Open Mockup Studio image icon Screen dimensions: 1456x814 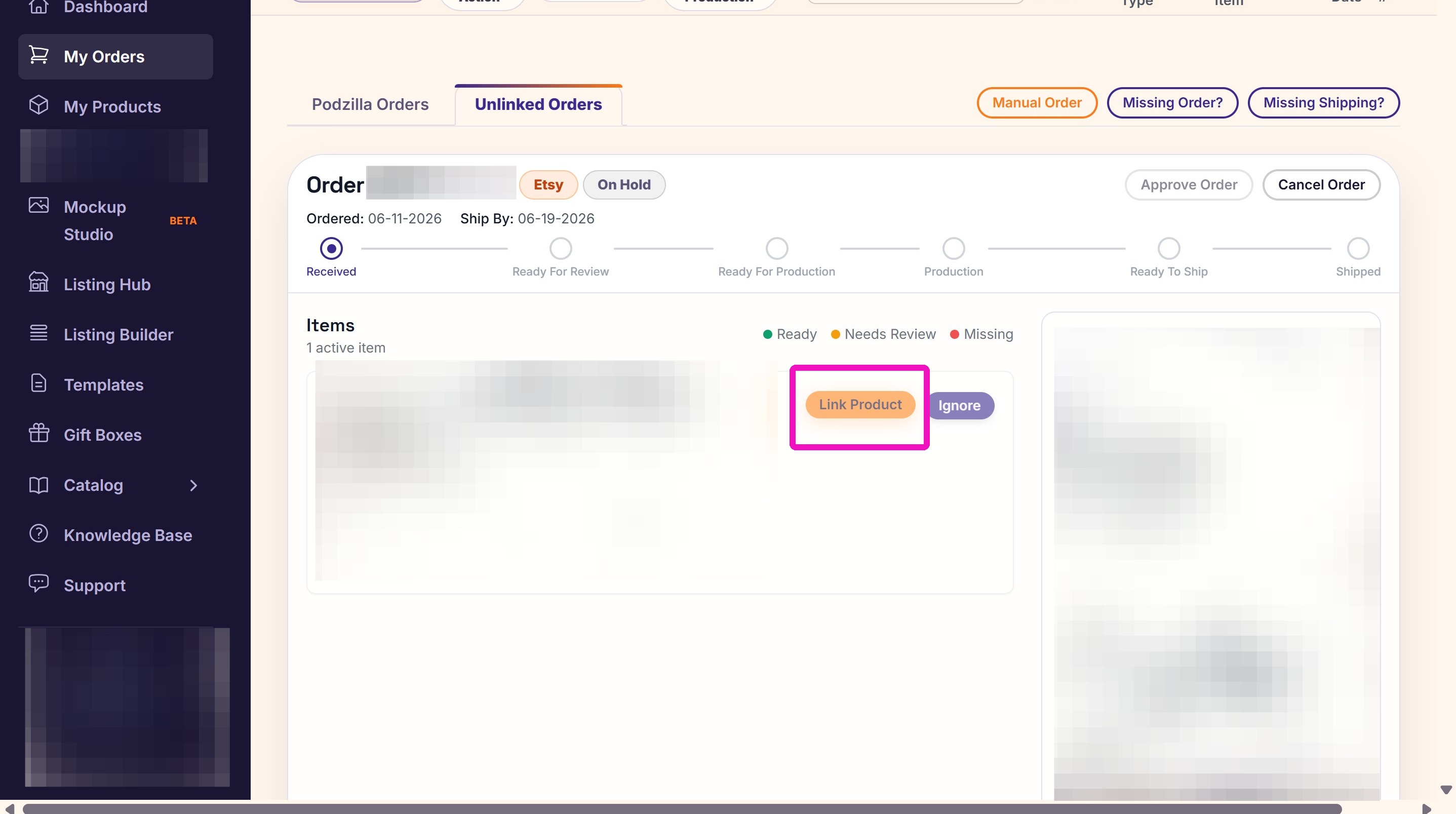38,205
